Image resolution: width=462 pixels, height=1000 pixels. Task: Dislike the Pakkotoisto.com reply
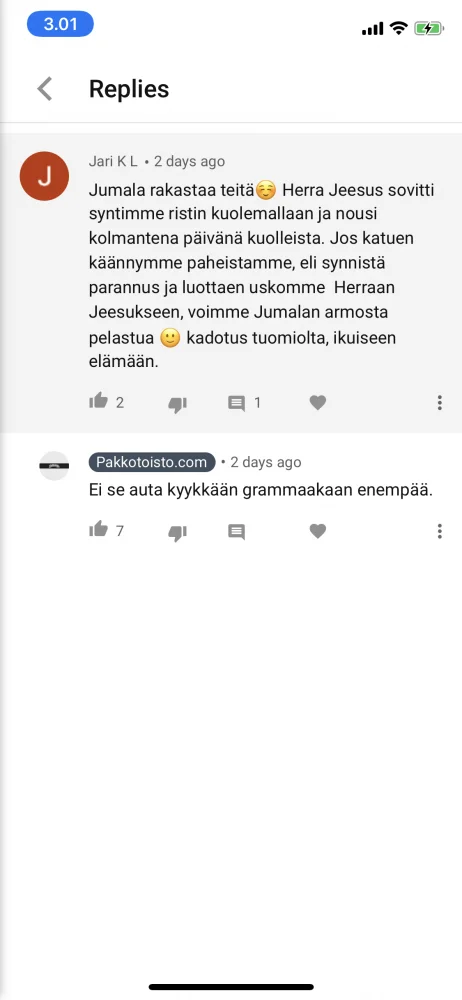(177, 533)
